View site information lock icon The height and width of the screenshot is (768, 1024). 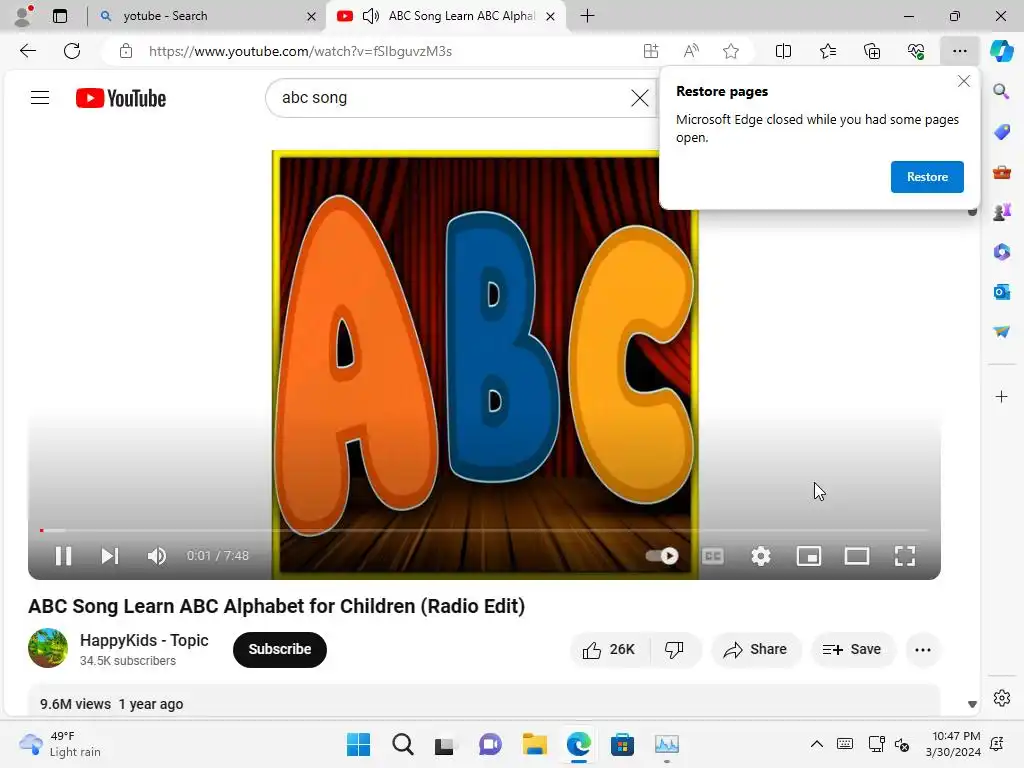tap(126, 51)
